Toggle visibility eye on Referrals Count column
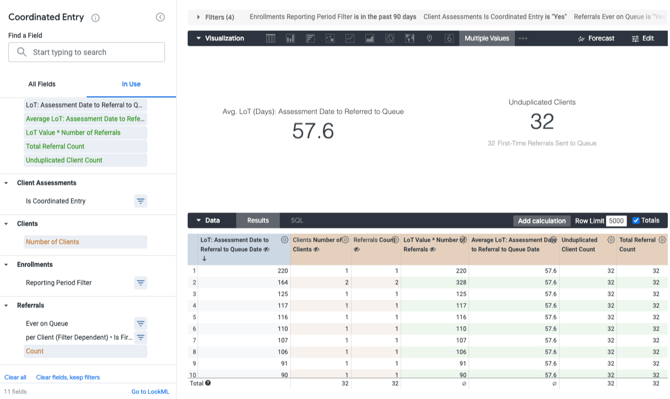 click(356, 249)
